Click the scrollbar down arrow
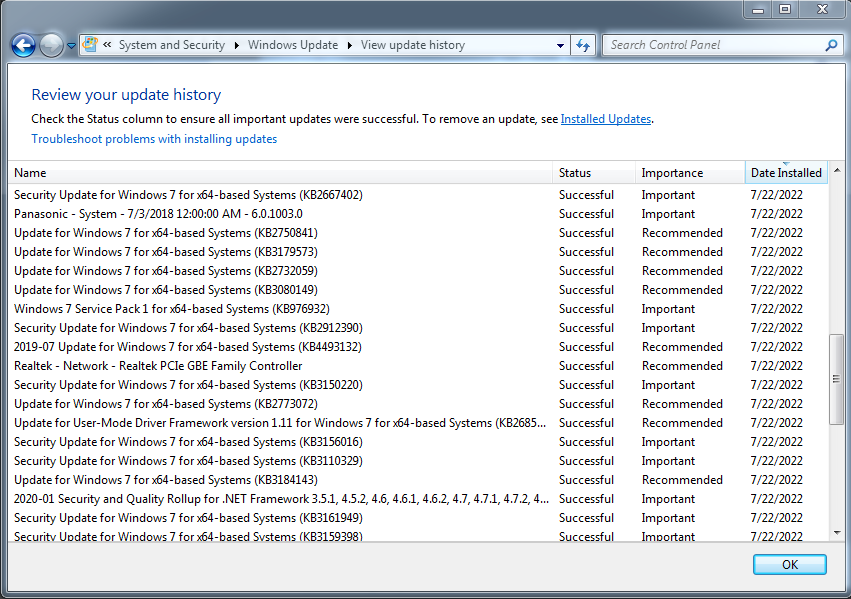This screenshot has width=851, height=599. pos(836,533)
